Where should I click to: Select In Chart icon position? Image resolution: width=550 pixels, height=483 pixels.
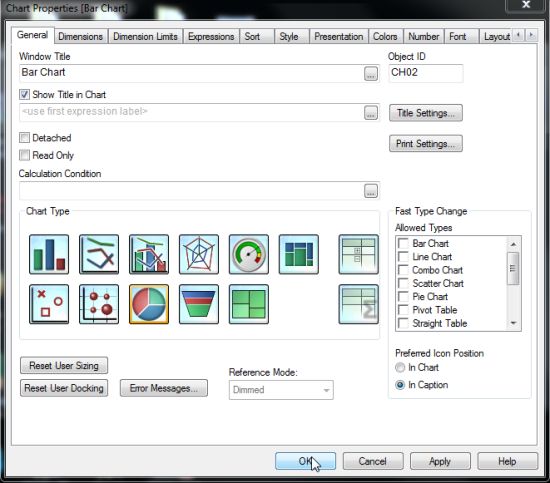pos(400,367)
